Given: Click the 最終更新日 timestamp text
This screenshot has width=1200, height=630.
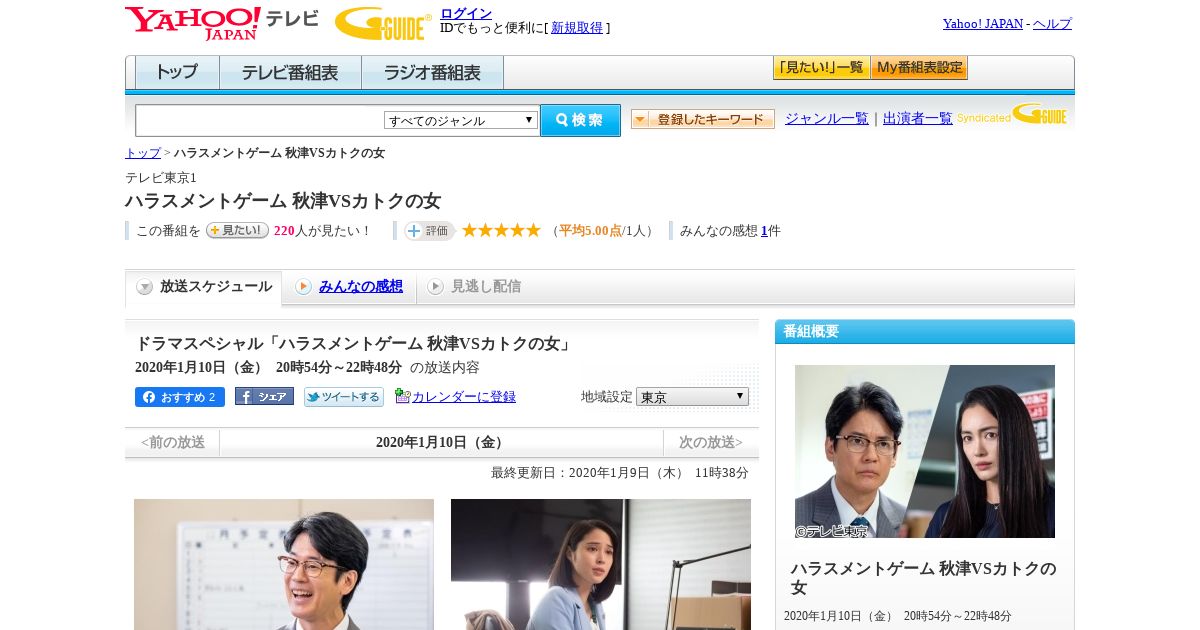Looking at the screenshot, I should point(619,473).
